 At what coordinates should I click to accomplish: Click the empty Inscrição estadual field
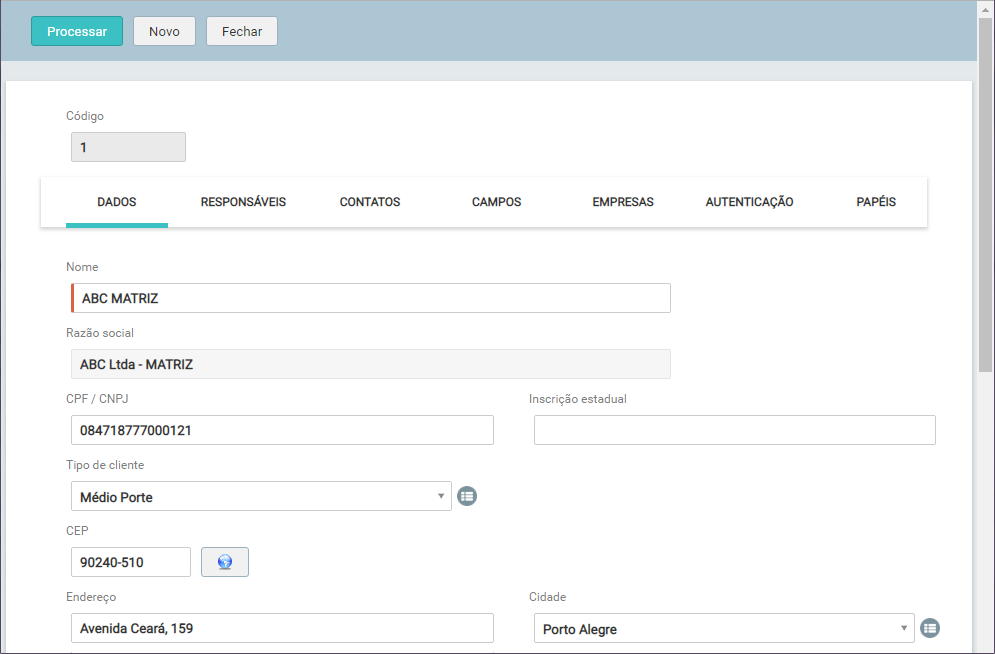click(734, 430)
